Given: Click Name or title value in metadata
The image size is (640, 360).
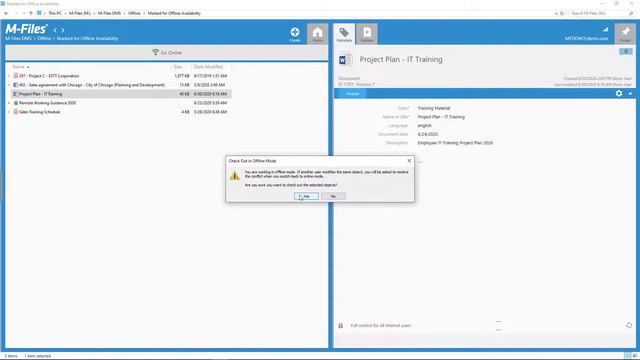Looking at the screenshot, I should click(x=441, y=117).
